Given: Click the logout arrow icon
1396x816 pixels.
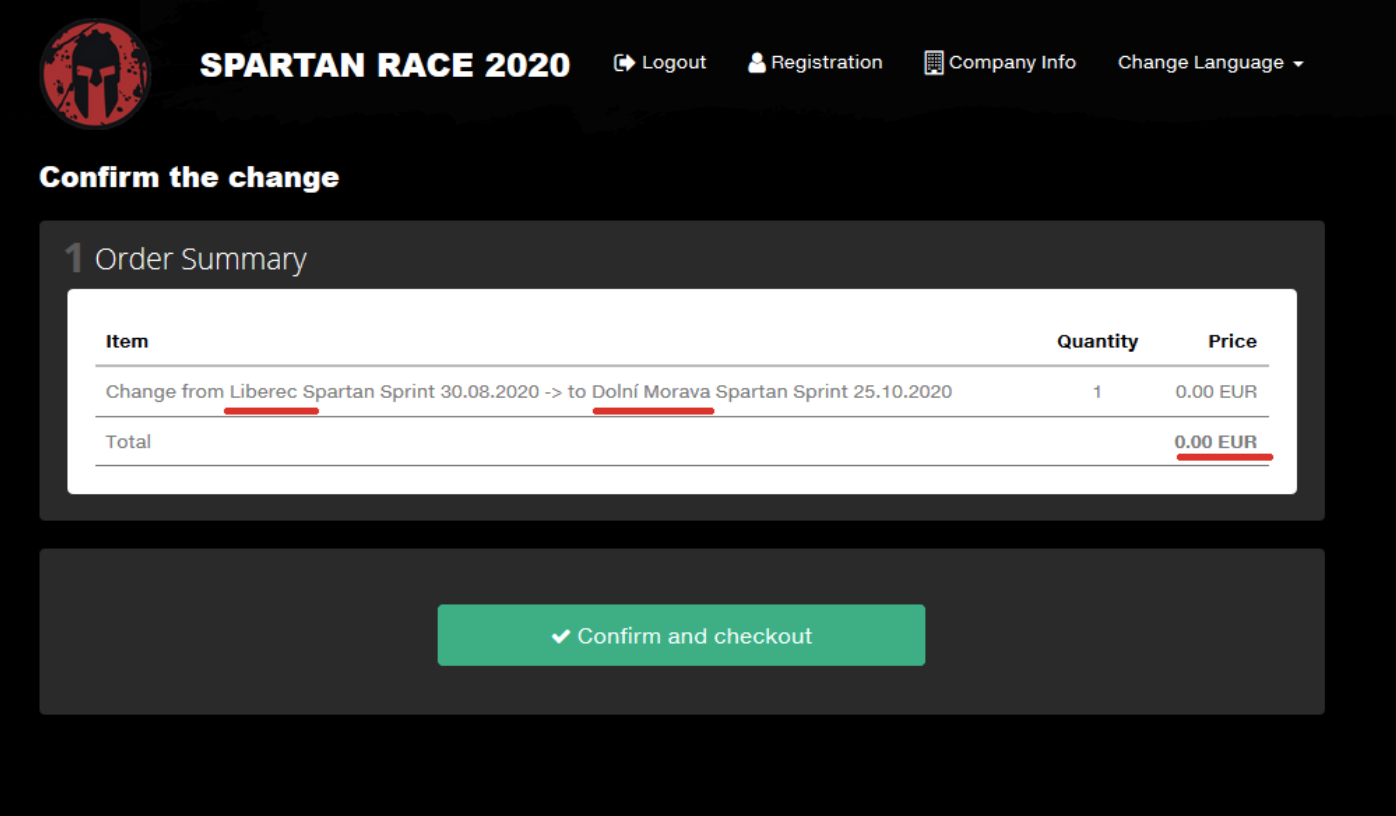Looking at the screenshot, I should pyautogui.click(x=624, y=63).
